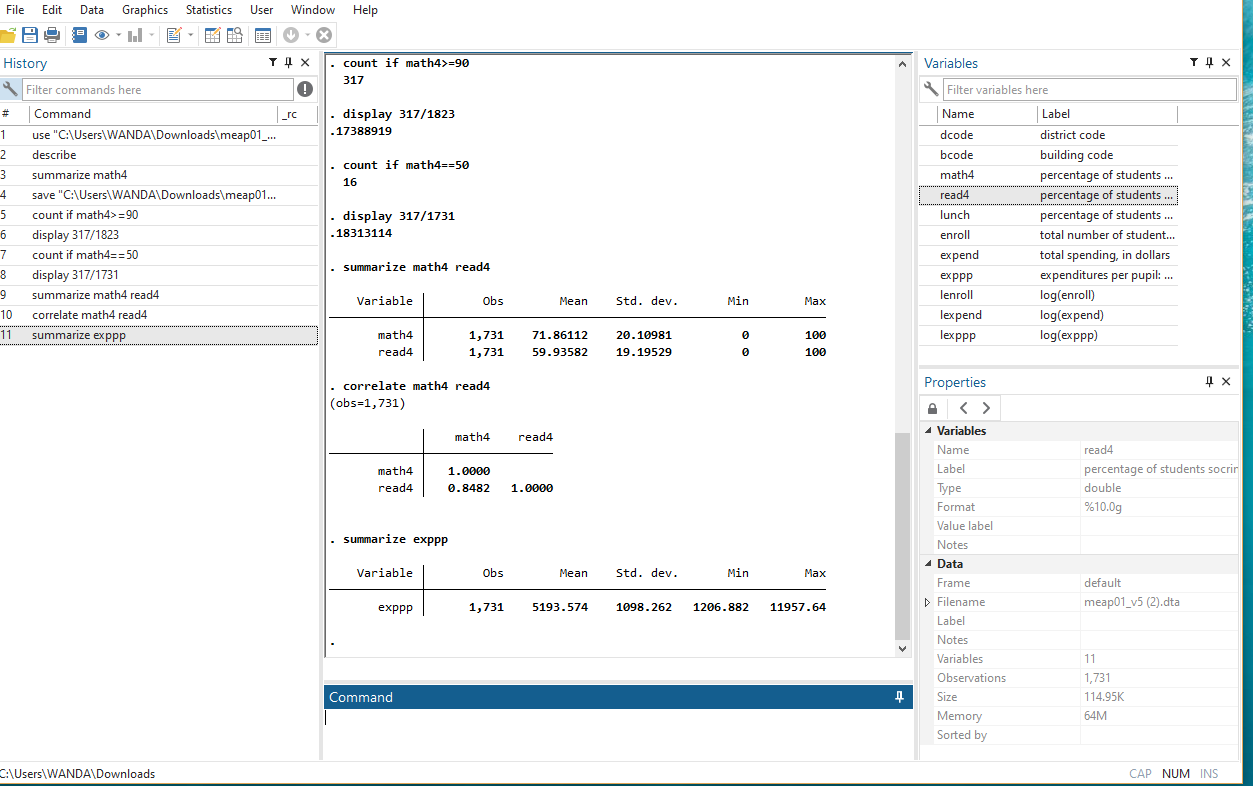Collapse the Variables section in Properties

[928, 431]
